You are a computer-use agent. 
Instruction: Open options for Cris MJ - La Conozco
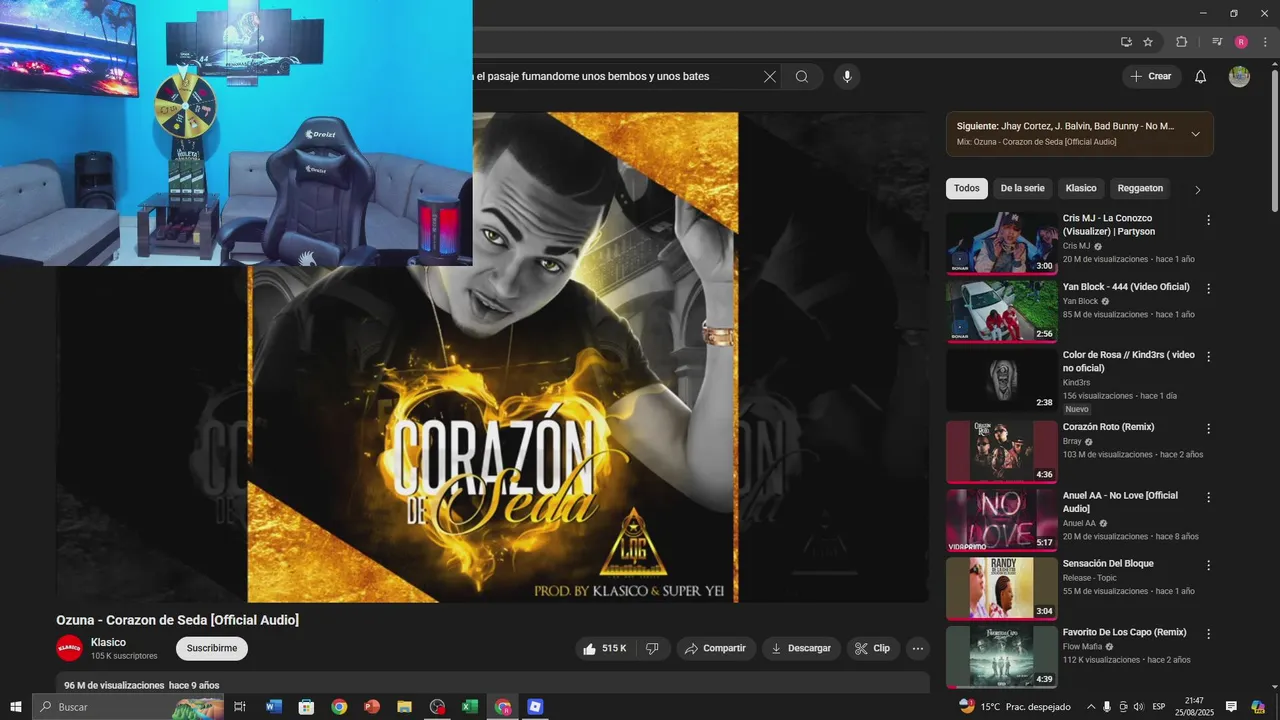click(1208, 220)
